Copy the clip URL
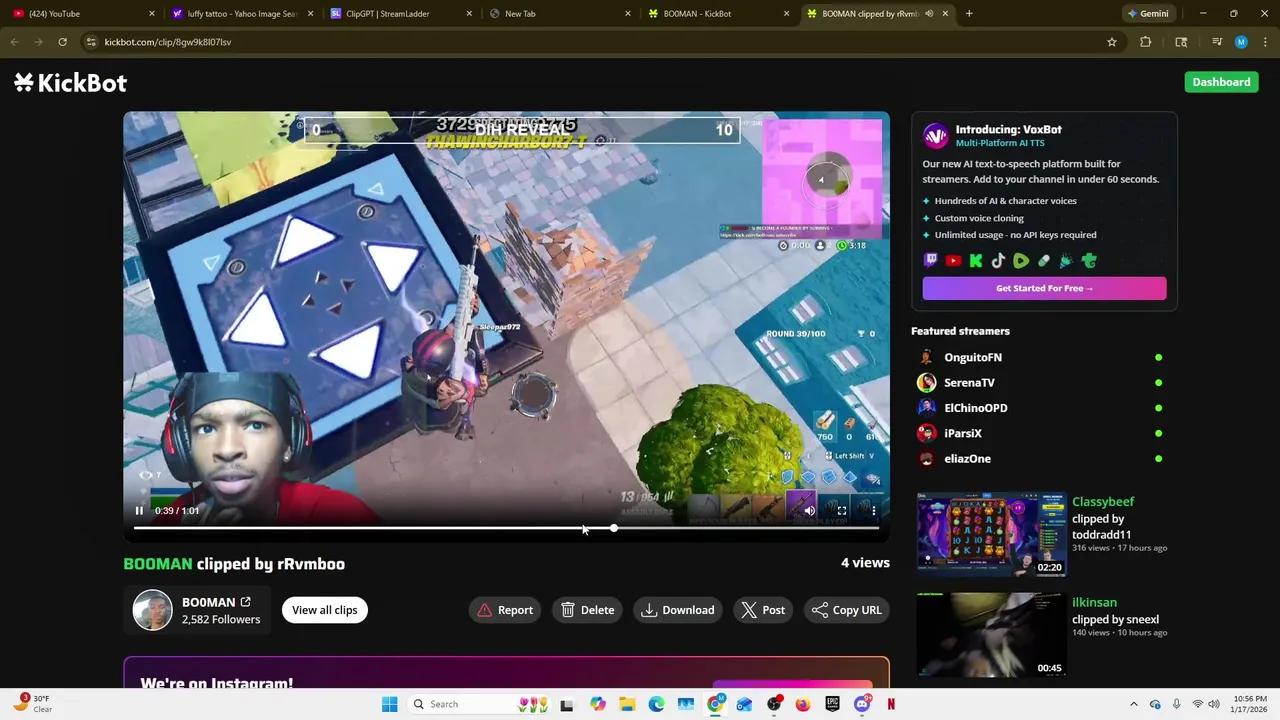The height and width of the screenshot is (720, 1280). (847, 610)
